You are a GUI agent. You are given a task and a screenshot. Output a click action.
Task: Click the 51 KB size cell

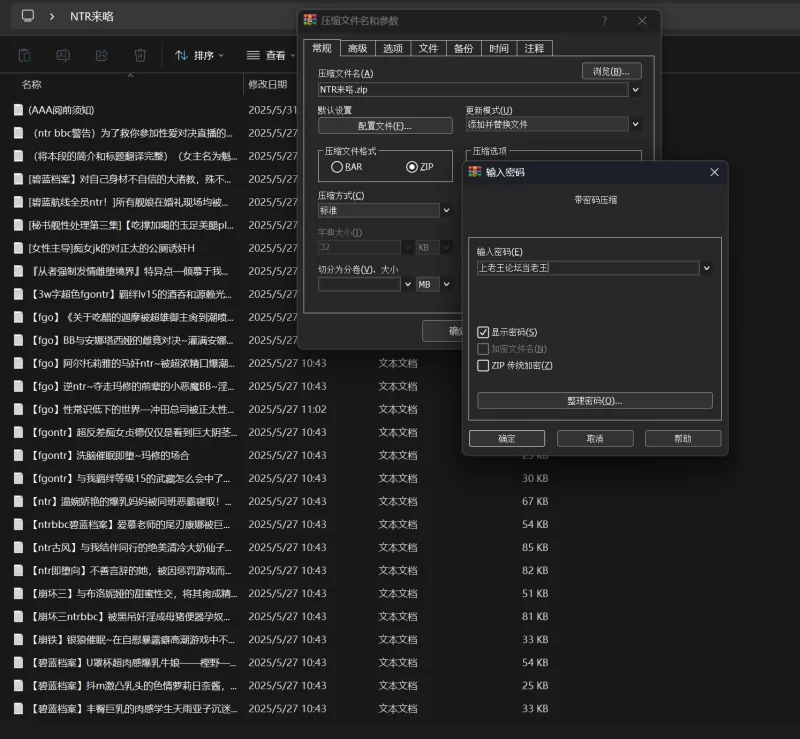coord(535,593)
